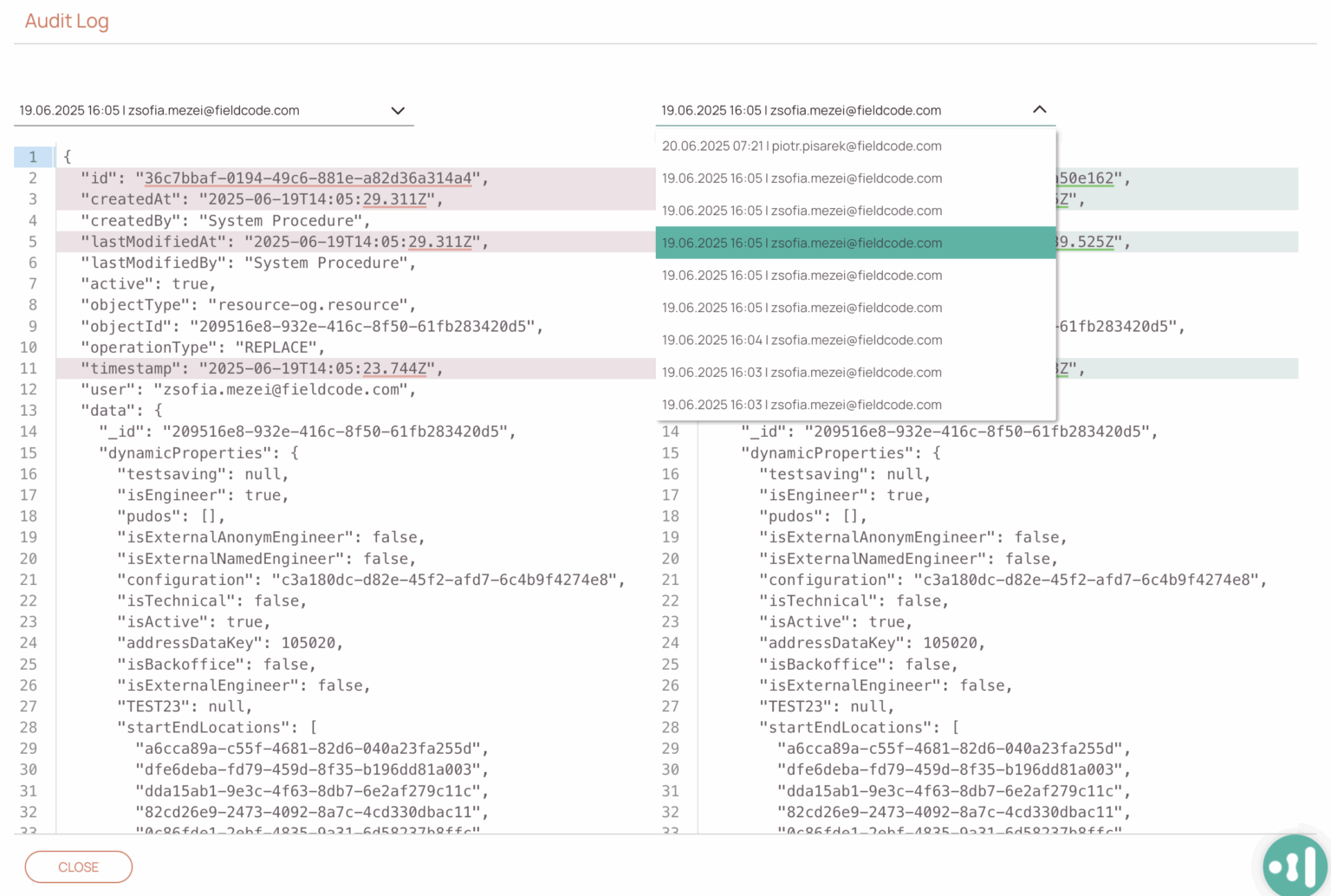
Task: Select the green highlighted 16:05 audit entry
Action: coord(802,243)
